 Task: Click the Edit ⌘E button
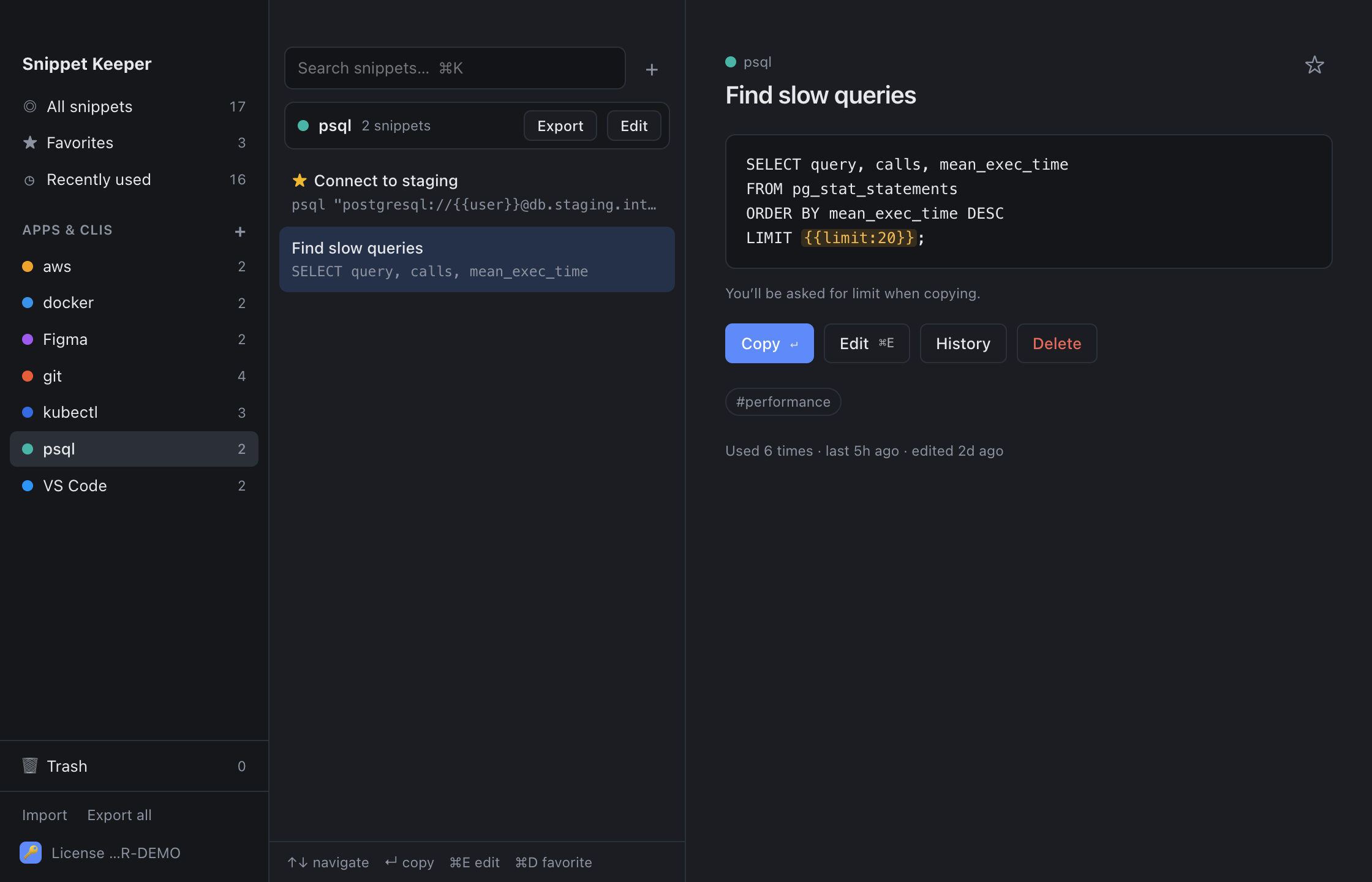click(x=867, y=344)
